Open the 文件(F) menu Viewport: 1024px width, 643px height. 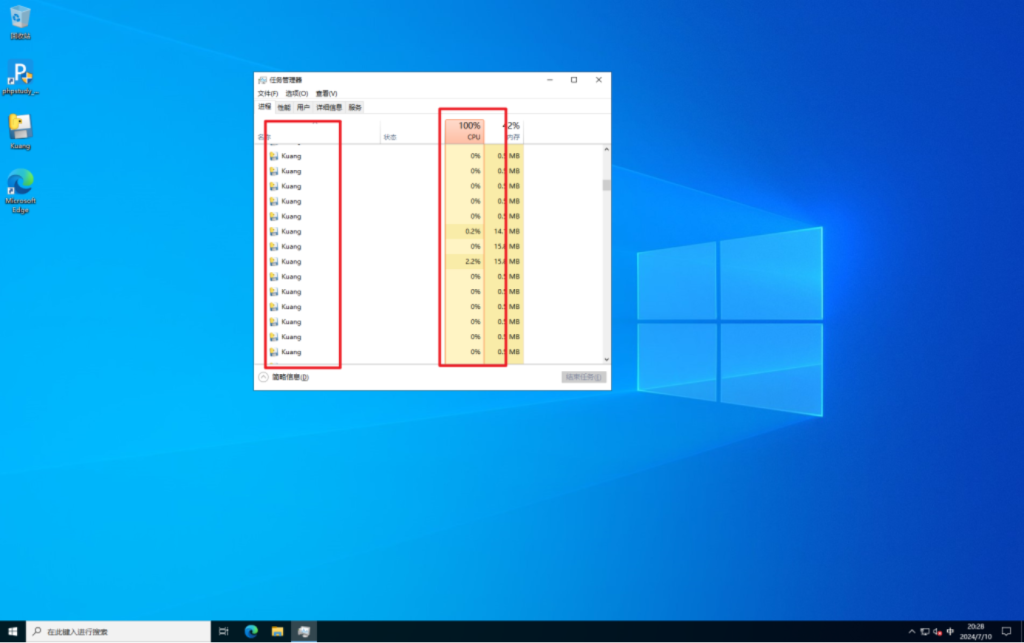click(267, 93)
